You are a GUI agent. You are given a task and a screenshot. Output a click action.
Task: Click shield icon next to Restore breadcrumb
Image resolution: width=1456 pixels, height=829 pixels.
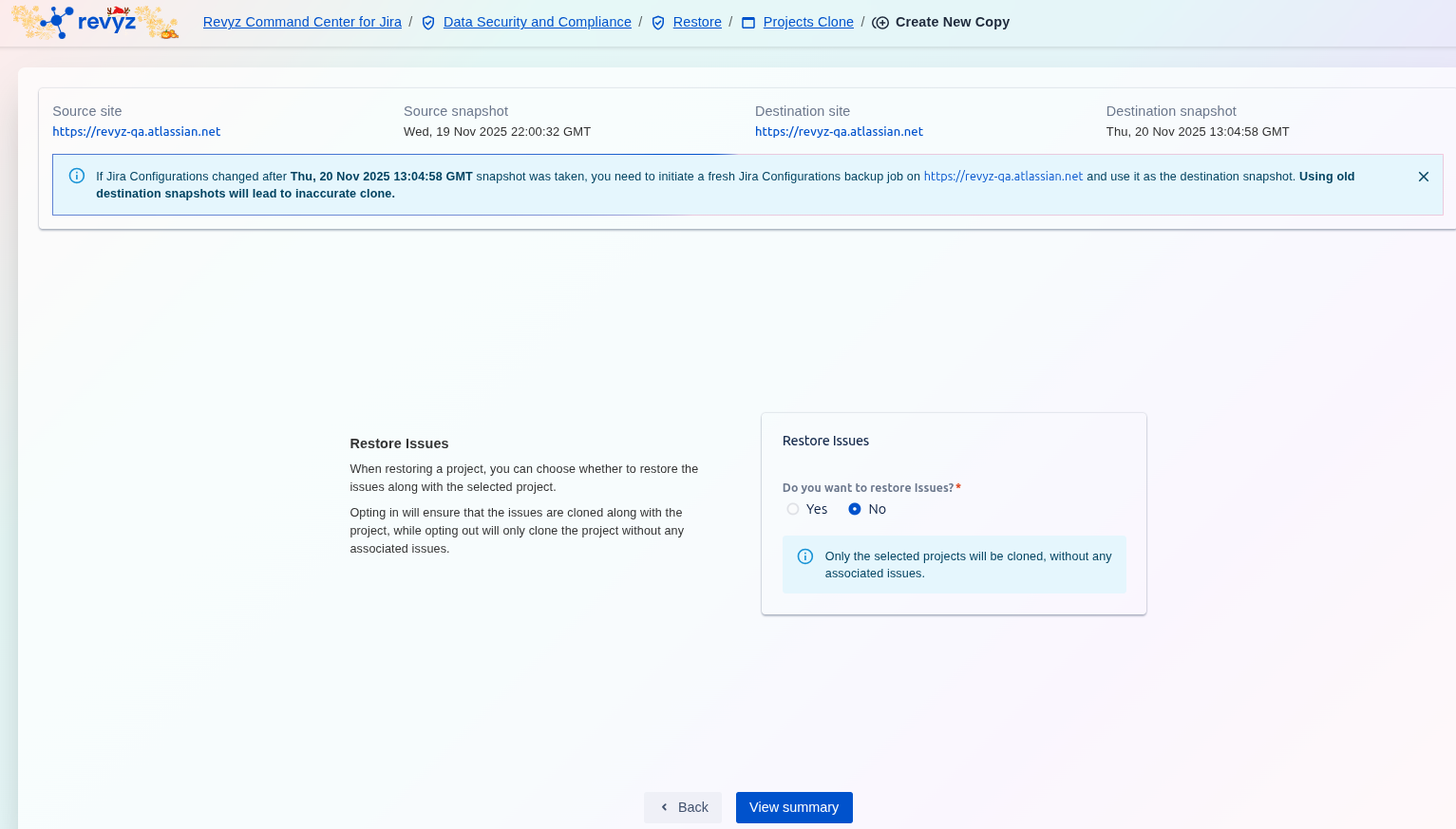point(658,23)
